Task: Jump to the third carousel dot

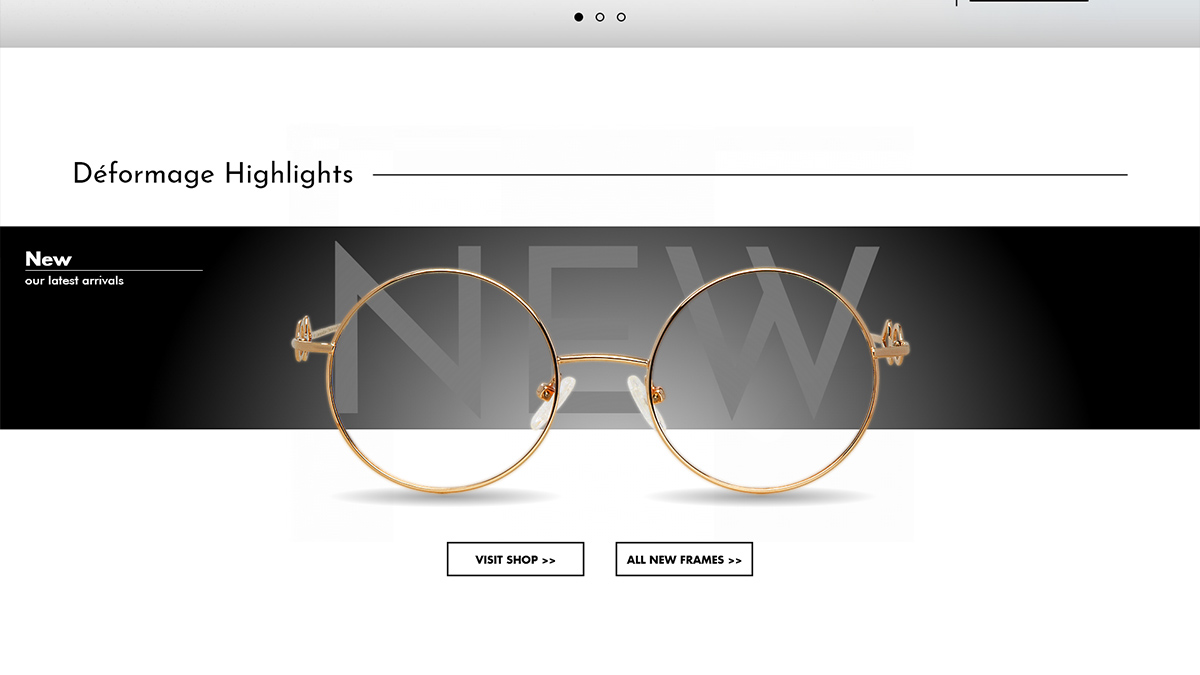Action: coord(621,17)
